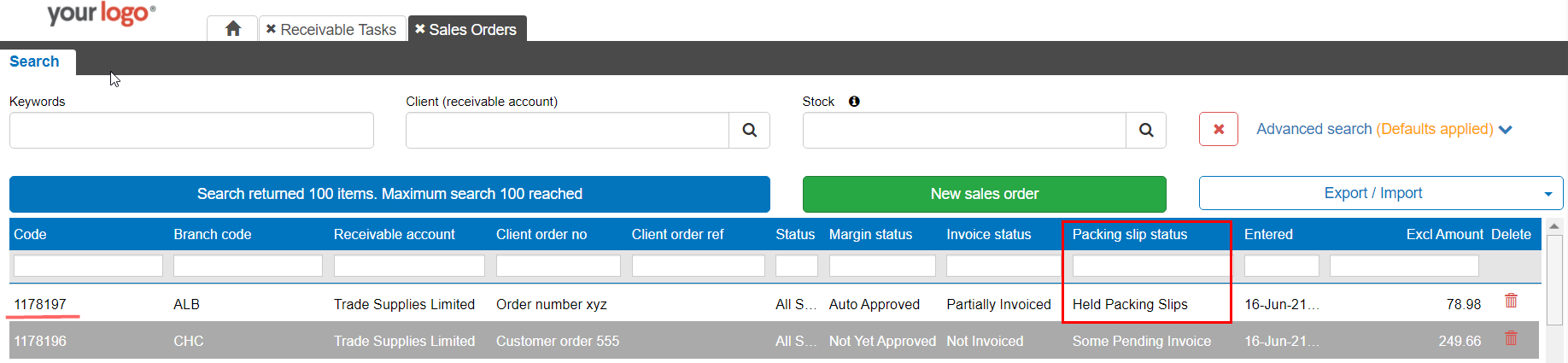Switch to the Receivable Tasks tab
This screenshot has height=363, width=1568.
click(338, 29)
